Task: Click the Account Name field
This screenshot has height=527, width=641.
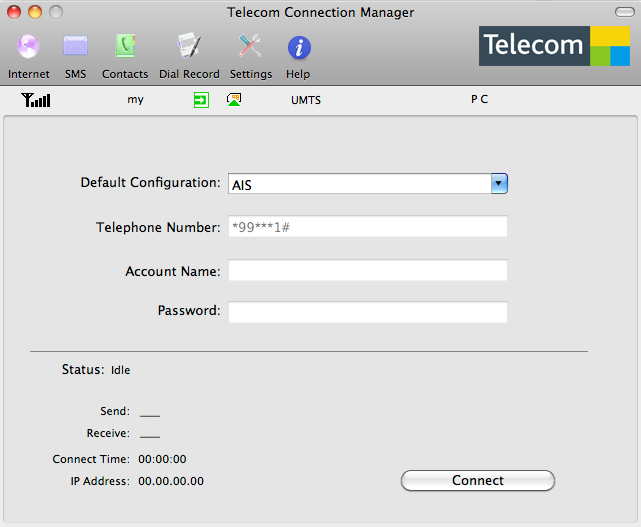Action: pos(368,270)
